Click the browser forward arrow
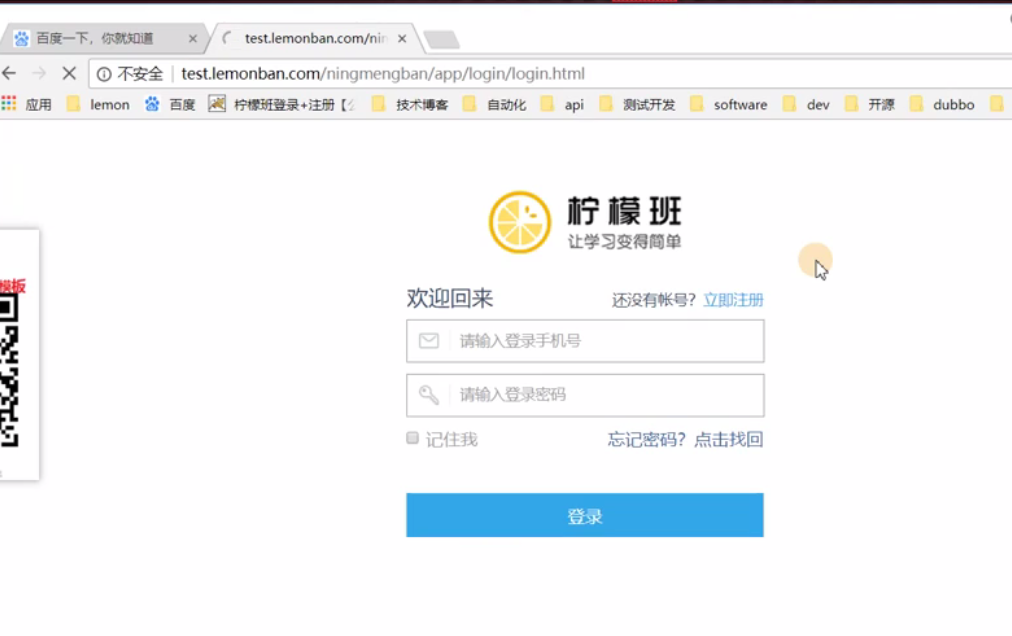Viewport: 1012px width, 636px height. (x=39, y=74)
